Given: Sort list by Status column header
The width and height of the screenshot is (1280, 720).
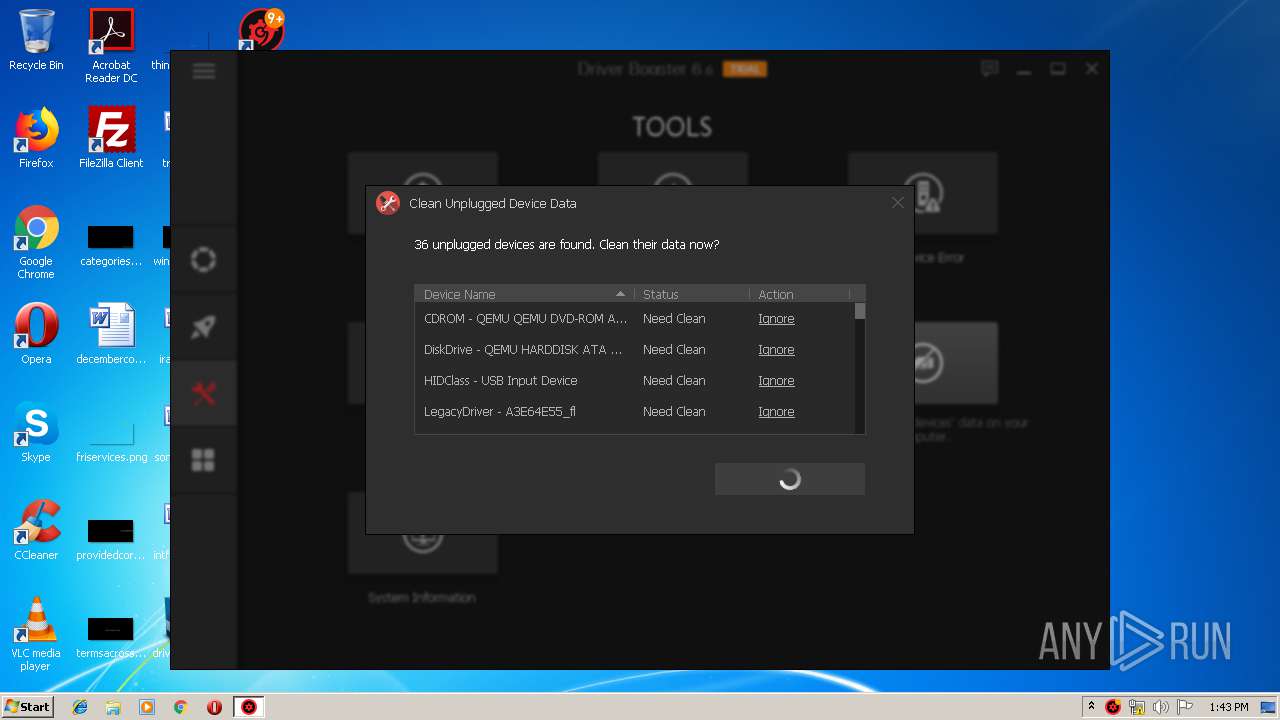Looking at the screenshot, I should tap(691, 294).
